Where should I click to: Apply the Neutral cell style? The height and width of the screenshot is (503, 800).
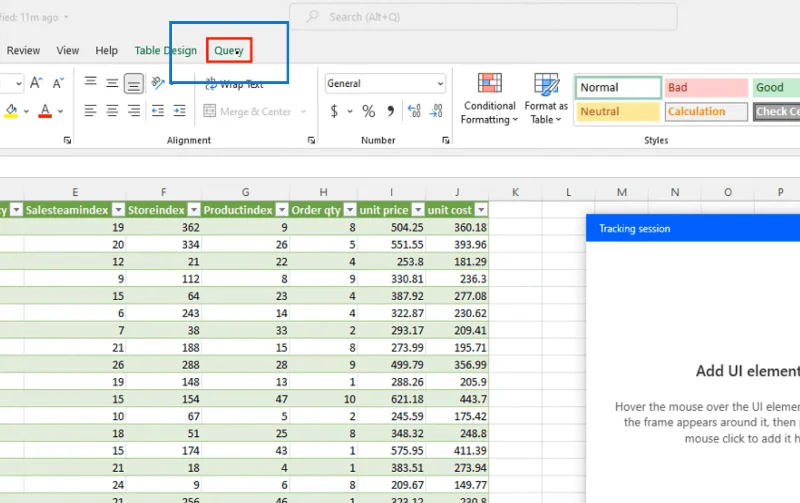coord(618,111)
